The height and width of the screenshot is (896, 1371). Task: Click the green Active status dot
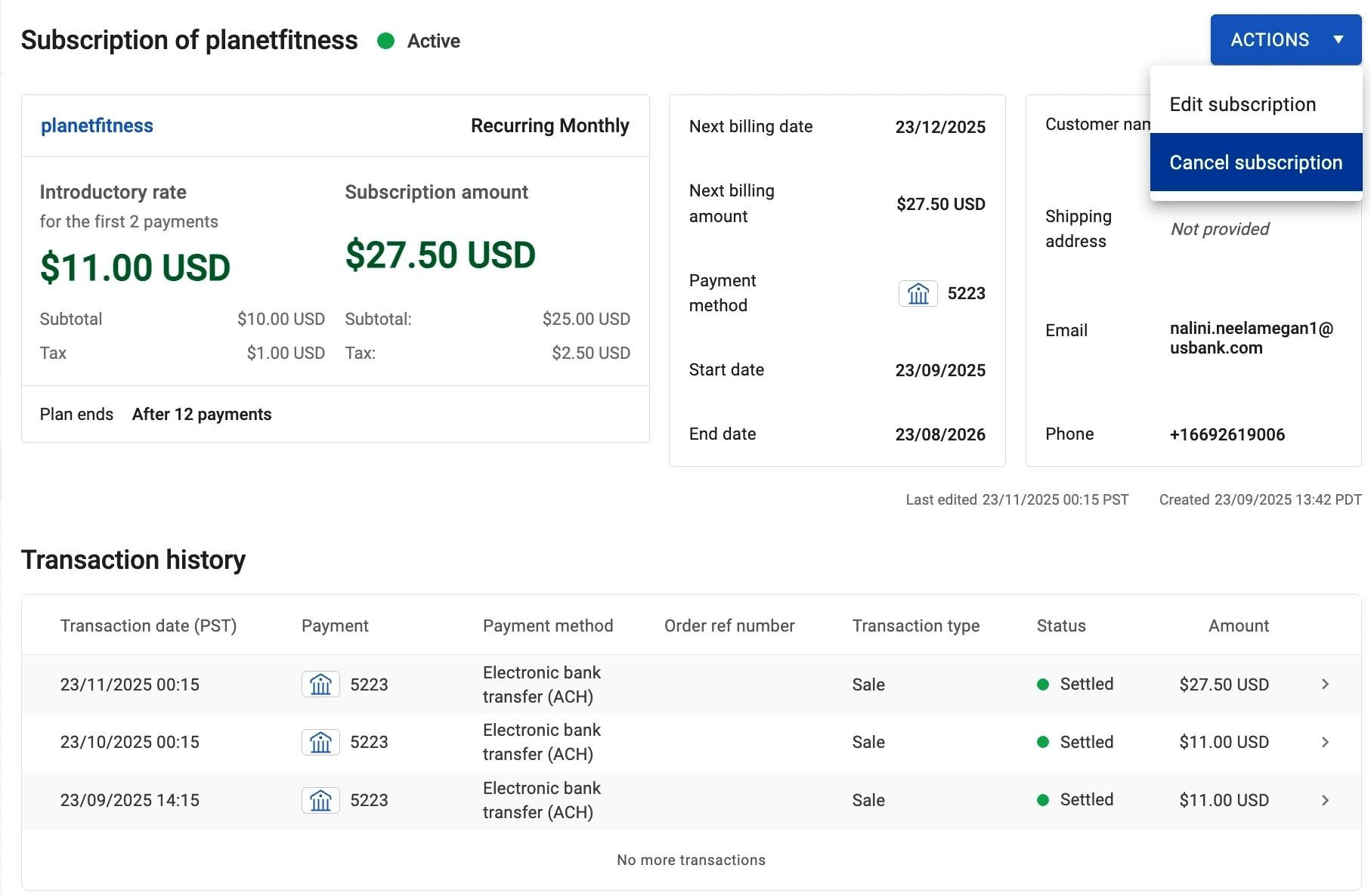point(385,41)
